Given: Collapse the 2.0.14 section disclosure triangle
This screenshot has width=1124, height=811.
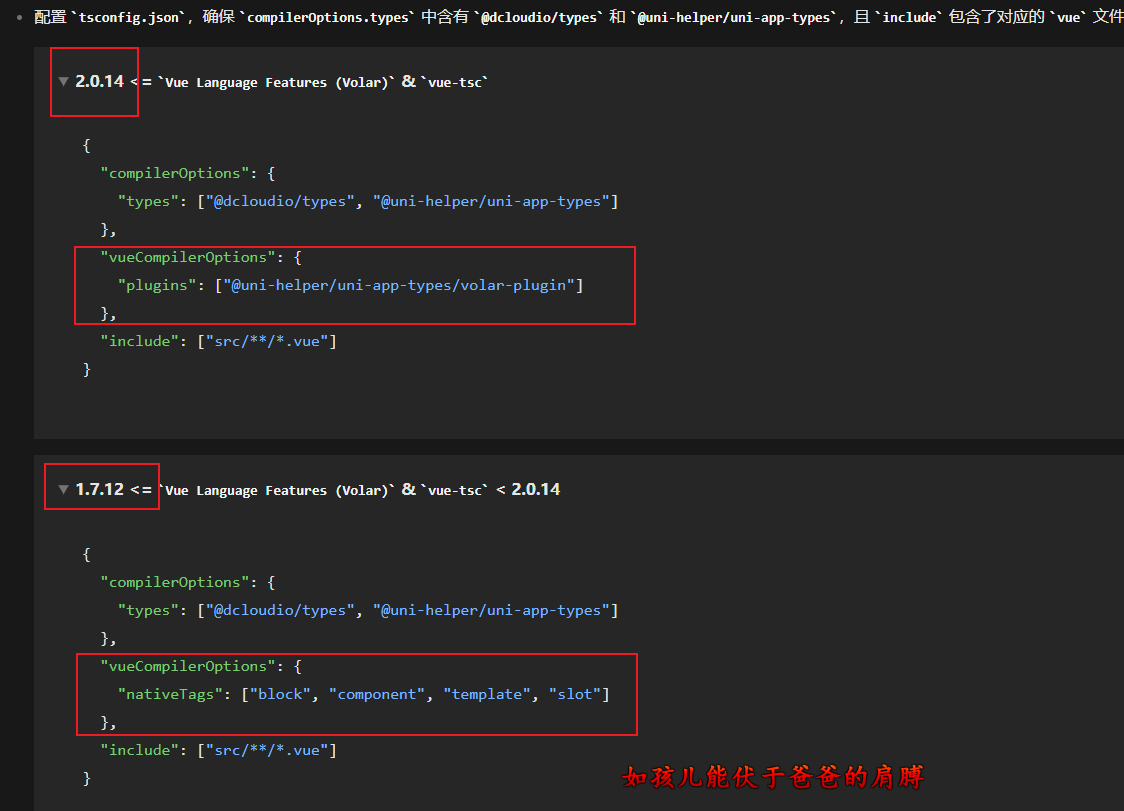Looking at the screenshot, I should pyautogui.click(x=64, y=82).
